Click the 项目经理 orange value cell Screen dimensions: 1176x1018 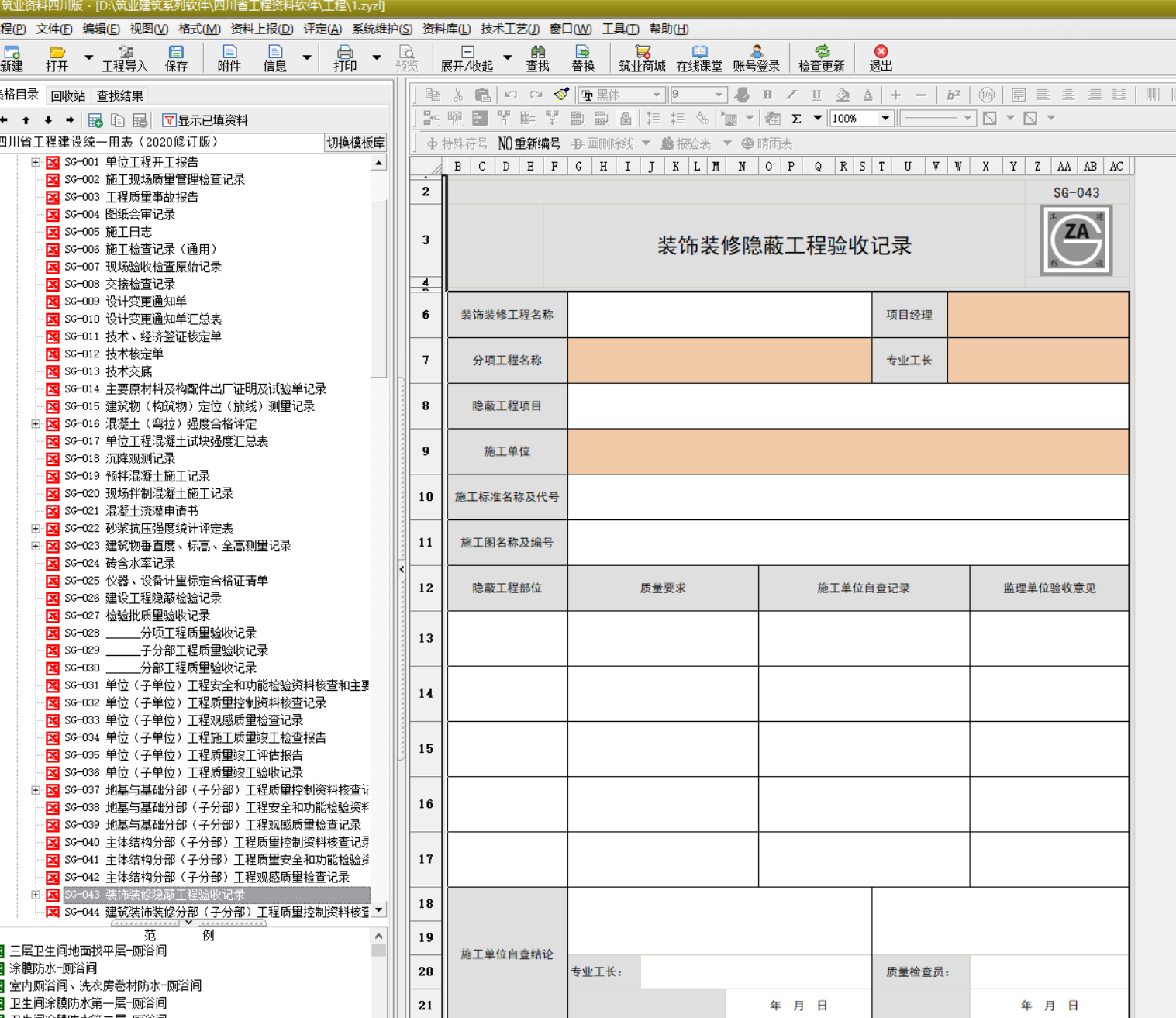(1038, 315)
